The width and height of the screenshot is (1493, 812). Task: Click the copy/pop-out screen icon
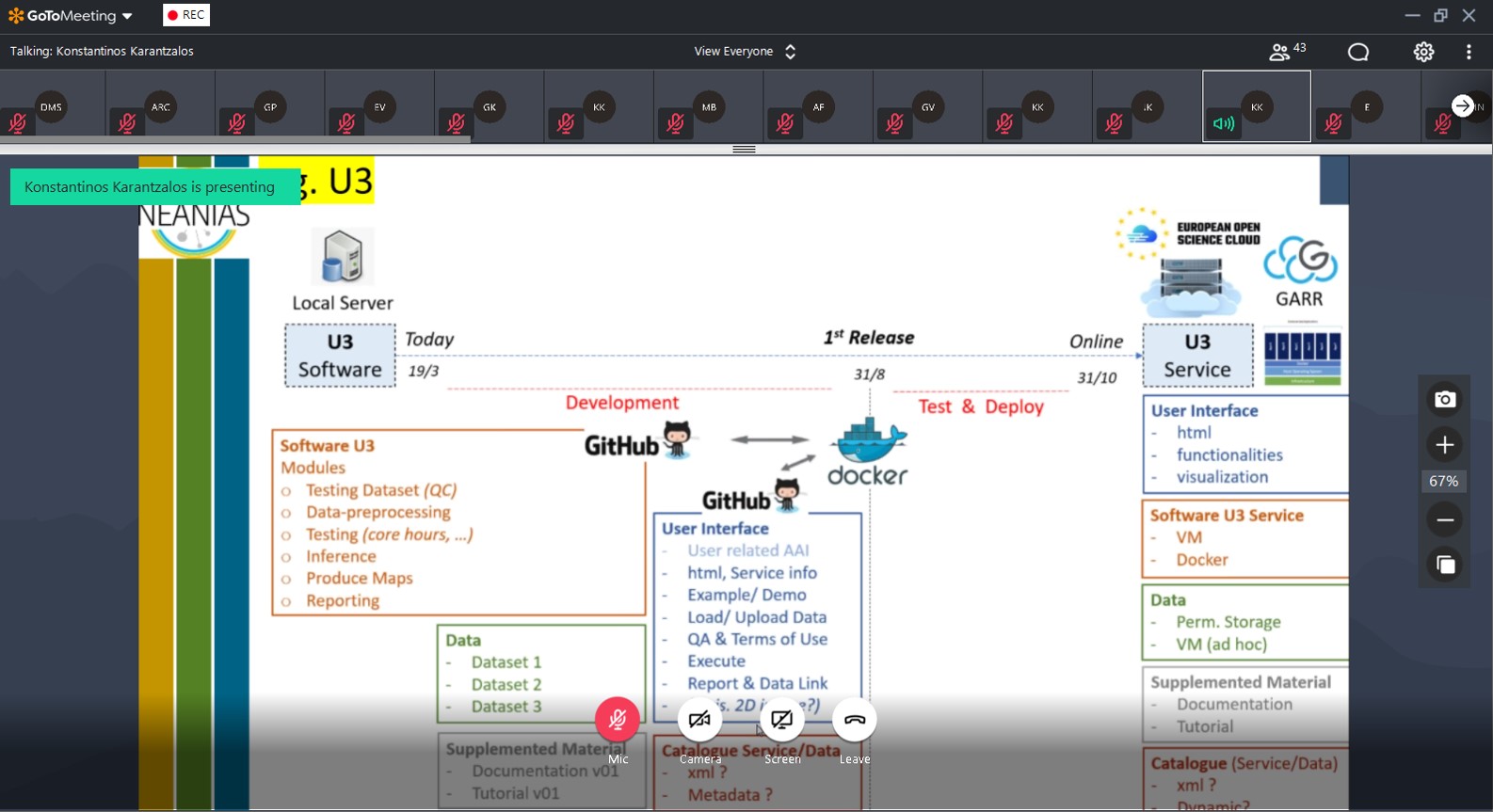[1445, 565]
